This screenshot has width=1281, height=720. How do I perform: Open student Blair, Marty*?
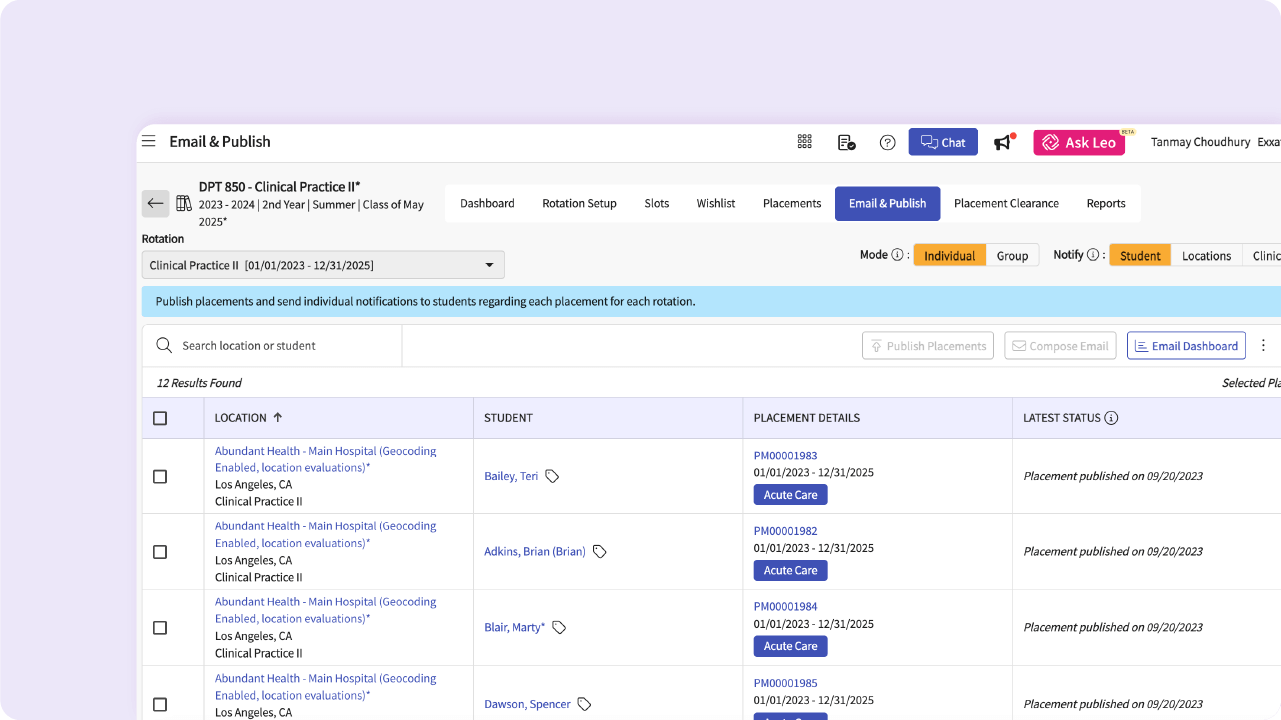point(515,627)
